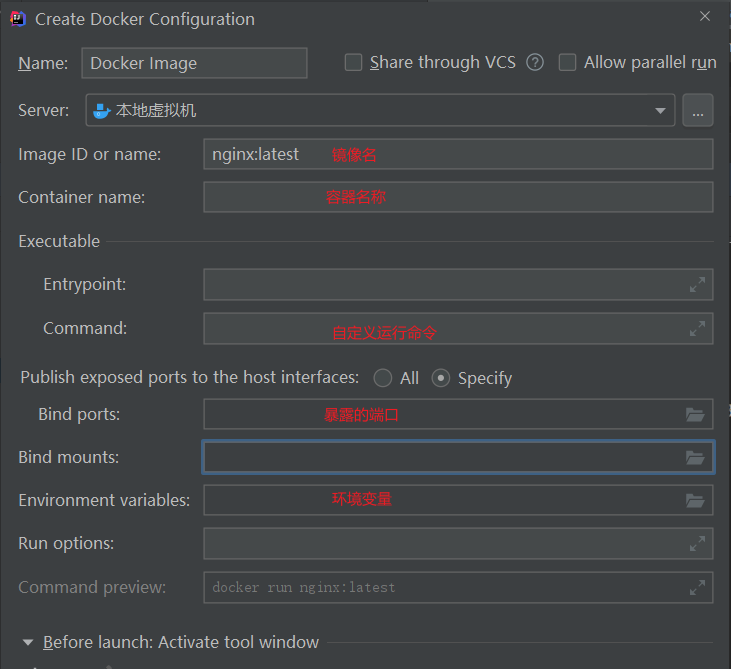Click the Environment variables input field
Screen dimensions: 731x669
pos(458,500)
